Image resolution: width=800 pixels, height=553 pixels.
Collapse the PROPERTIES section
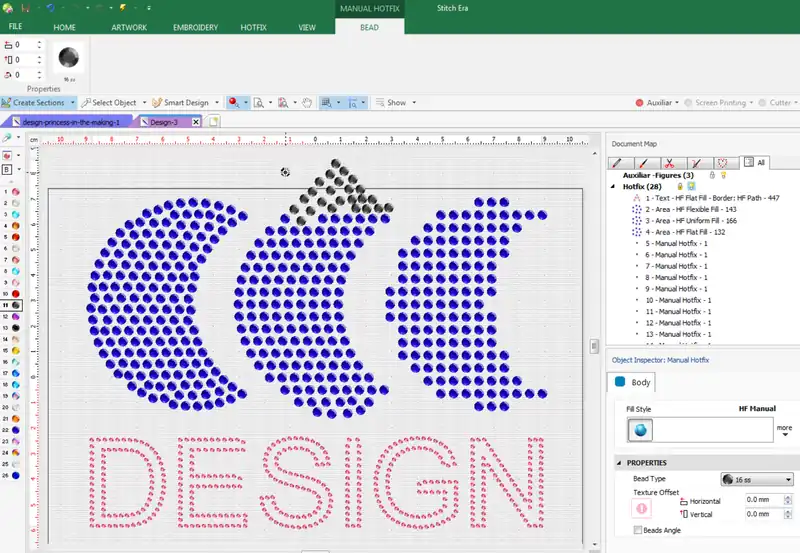tap(620, 463)
